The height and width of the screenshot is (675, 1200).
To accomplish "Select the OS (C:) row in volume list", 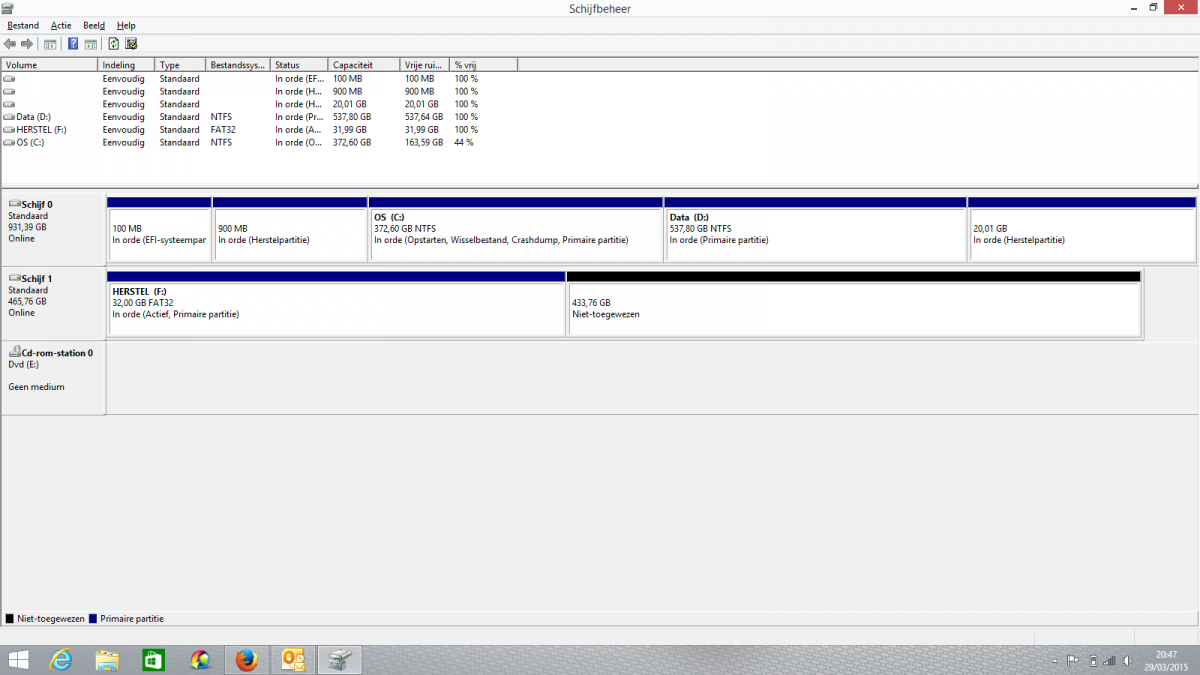I will click(x=260, y=143).
